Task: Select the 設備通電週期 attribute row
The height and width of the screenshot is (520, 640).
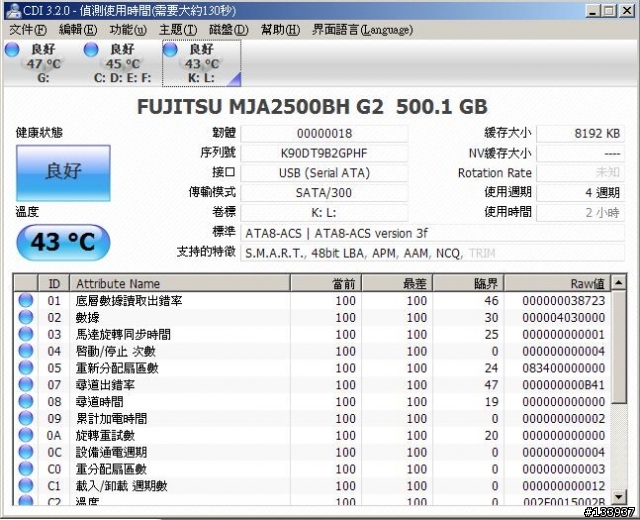Action: 312,452
